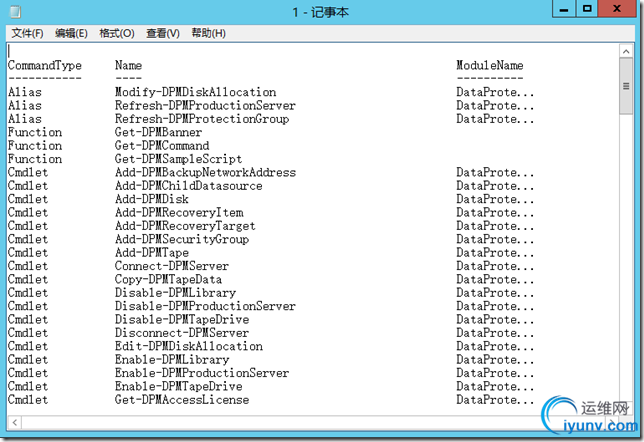Close the Notepad window

click(617, 9)
